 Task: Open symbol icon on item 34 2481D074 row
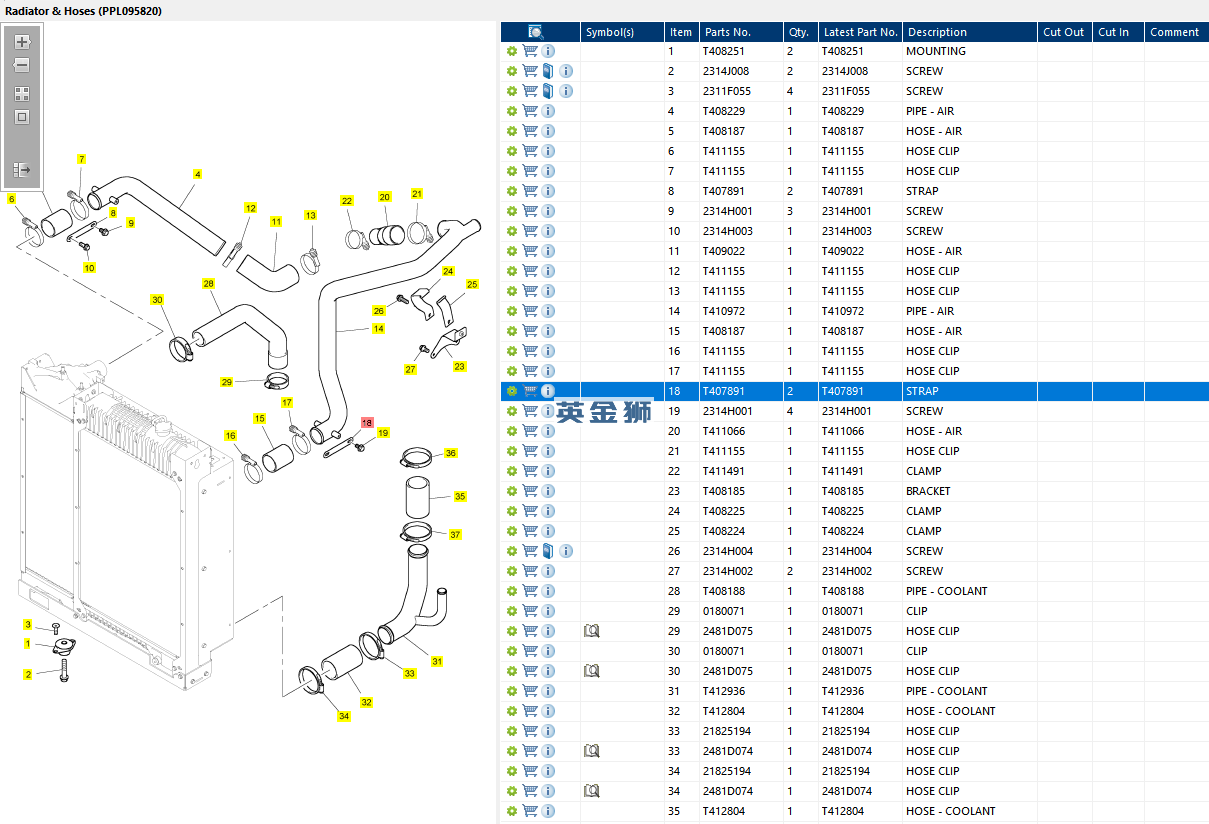591,791
